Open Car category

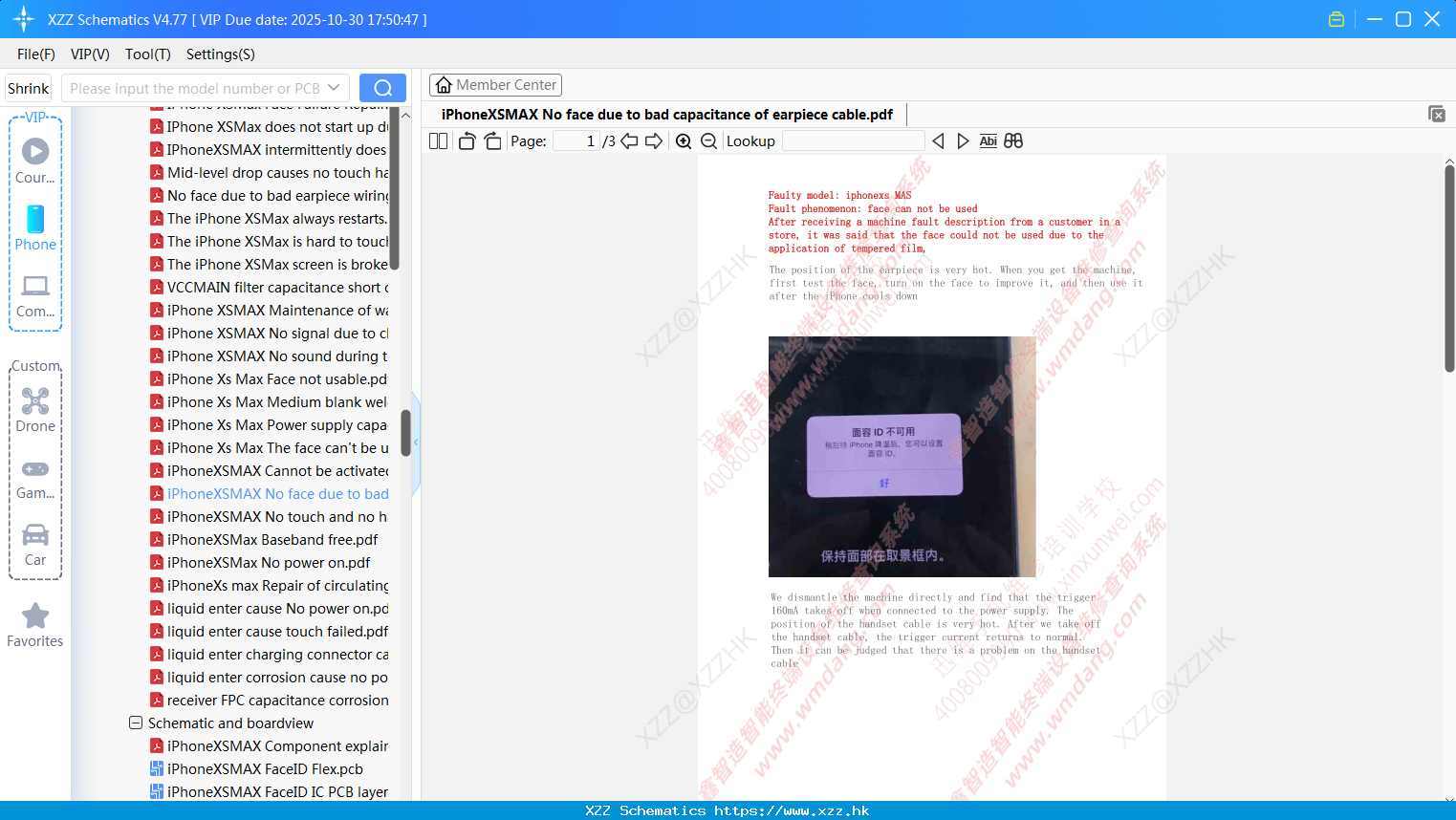[x=35, y=545]
